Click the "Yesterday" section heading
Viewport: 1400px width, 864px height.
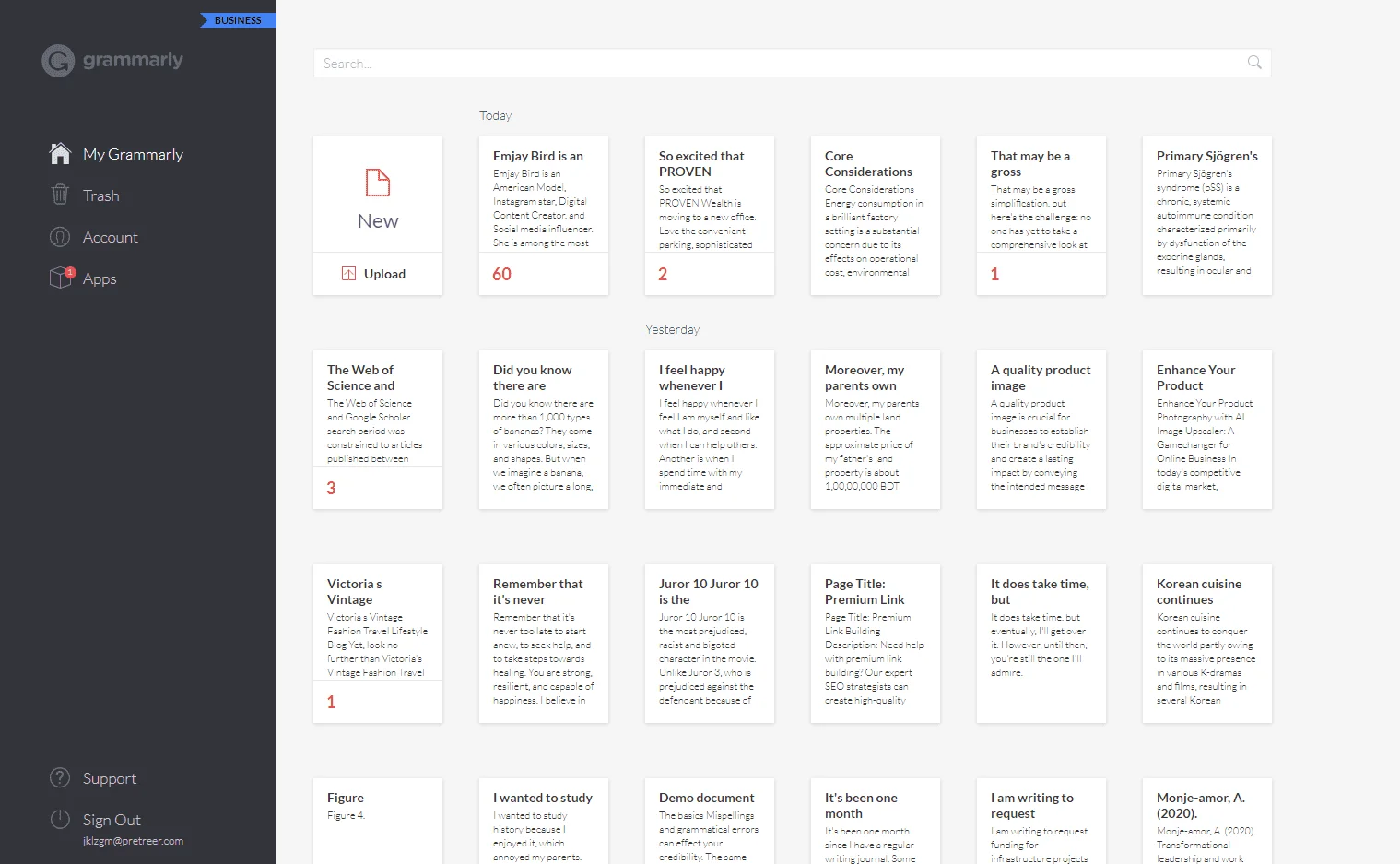pyautogui.click(x=672, y=329)
